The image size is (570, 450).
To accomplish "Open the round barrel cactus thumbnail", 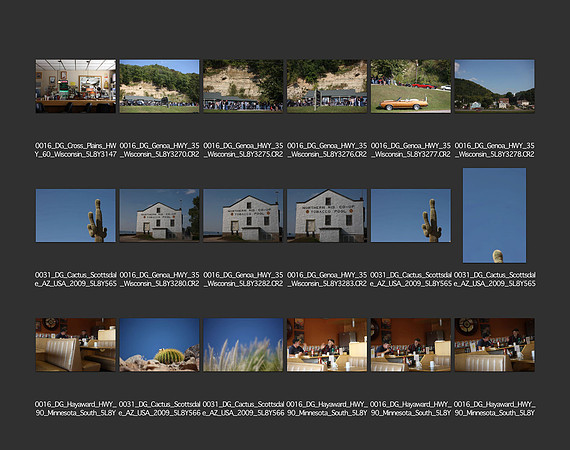I will 159,345.
